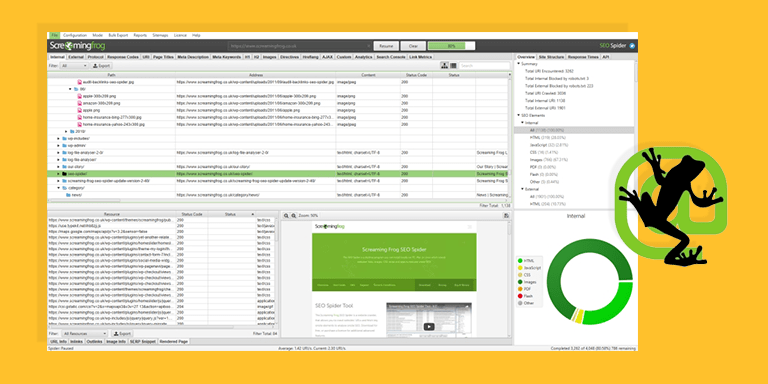The image size is (768, 384).
Task: Expand the wp-includes/ folder
Action: click(58, 139)
